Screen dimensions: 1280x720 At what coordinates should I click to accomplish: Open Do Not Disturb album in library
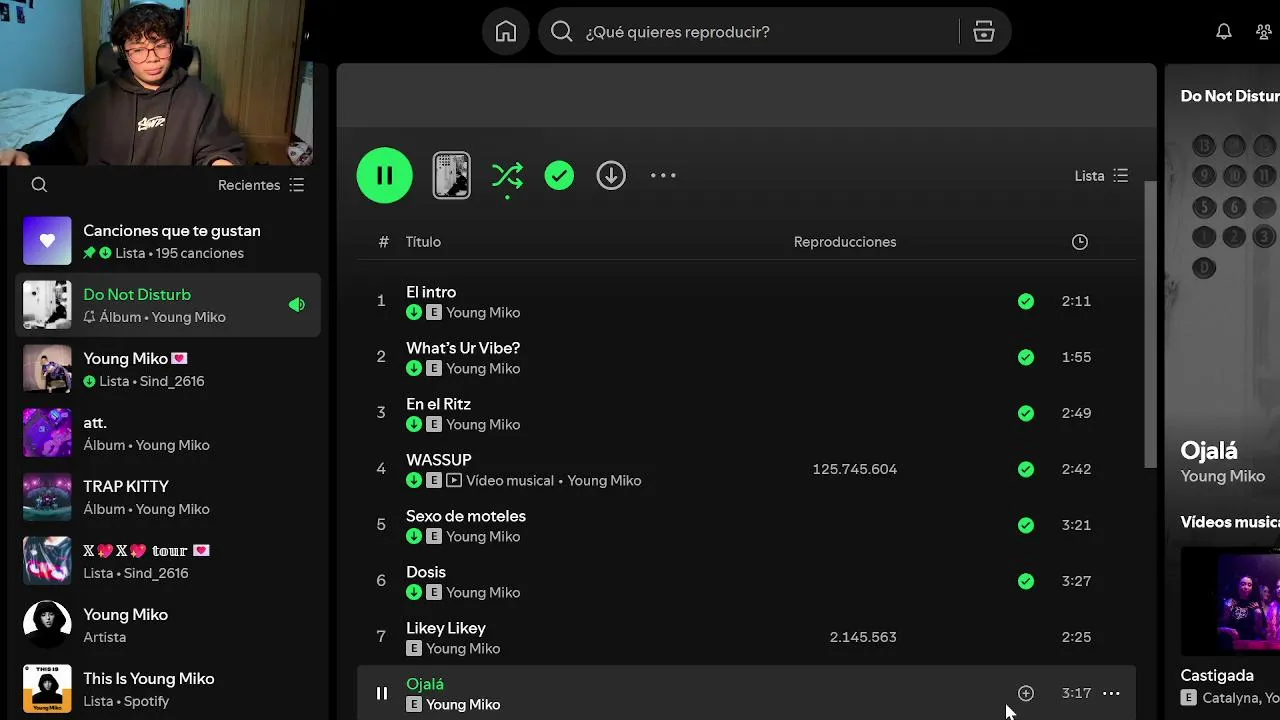point(168,305)
